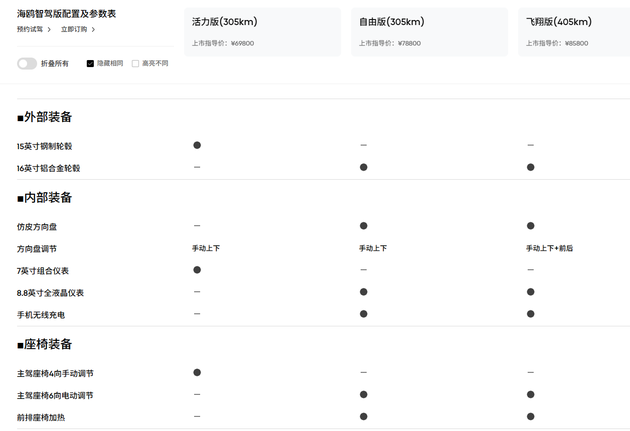Enable the 高亮不同 checkbox

pos(136,63)
